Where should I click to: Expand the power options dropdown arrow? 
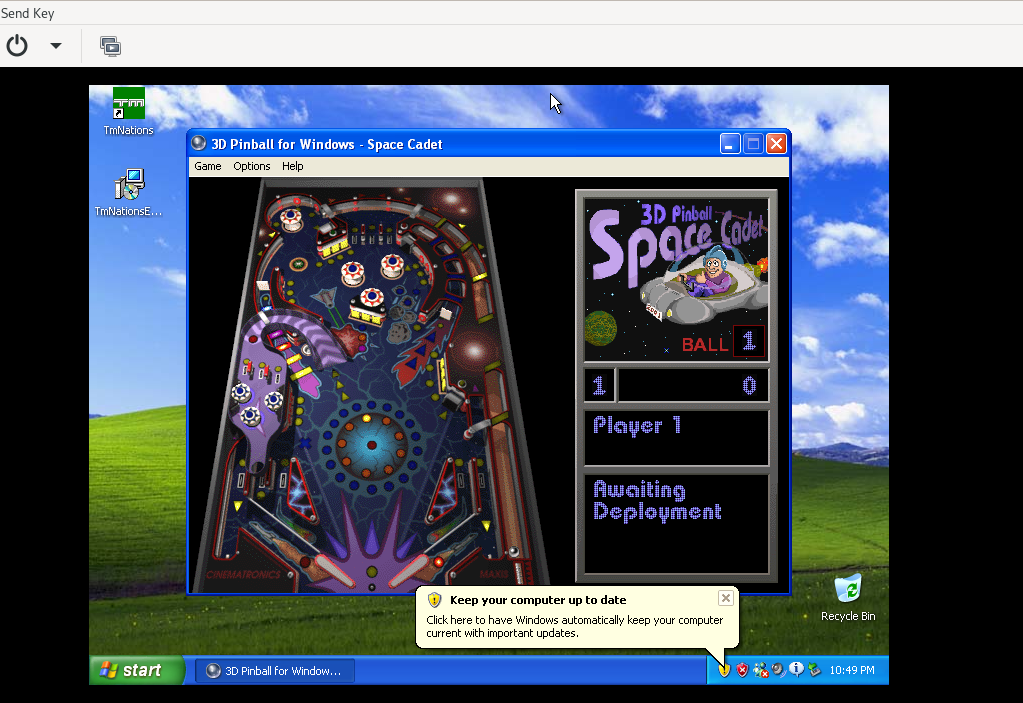click(56, 46)
